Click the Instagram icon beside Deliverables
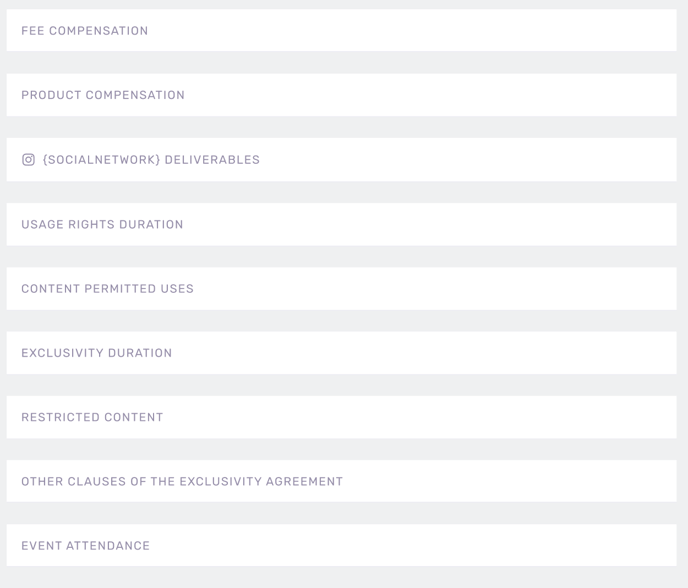The height and width of the screenshot is (588, 688). (28, 160)
